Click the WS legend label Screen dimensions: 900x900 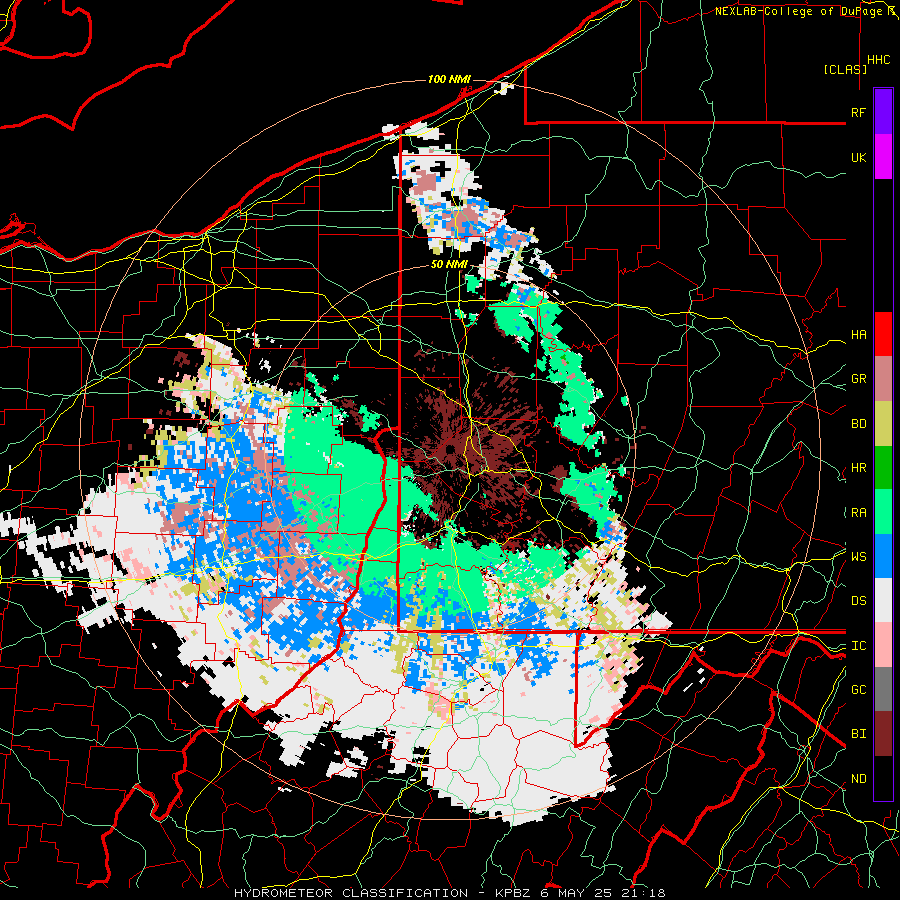click(x=858, y=556)
